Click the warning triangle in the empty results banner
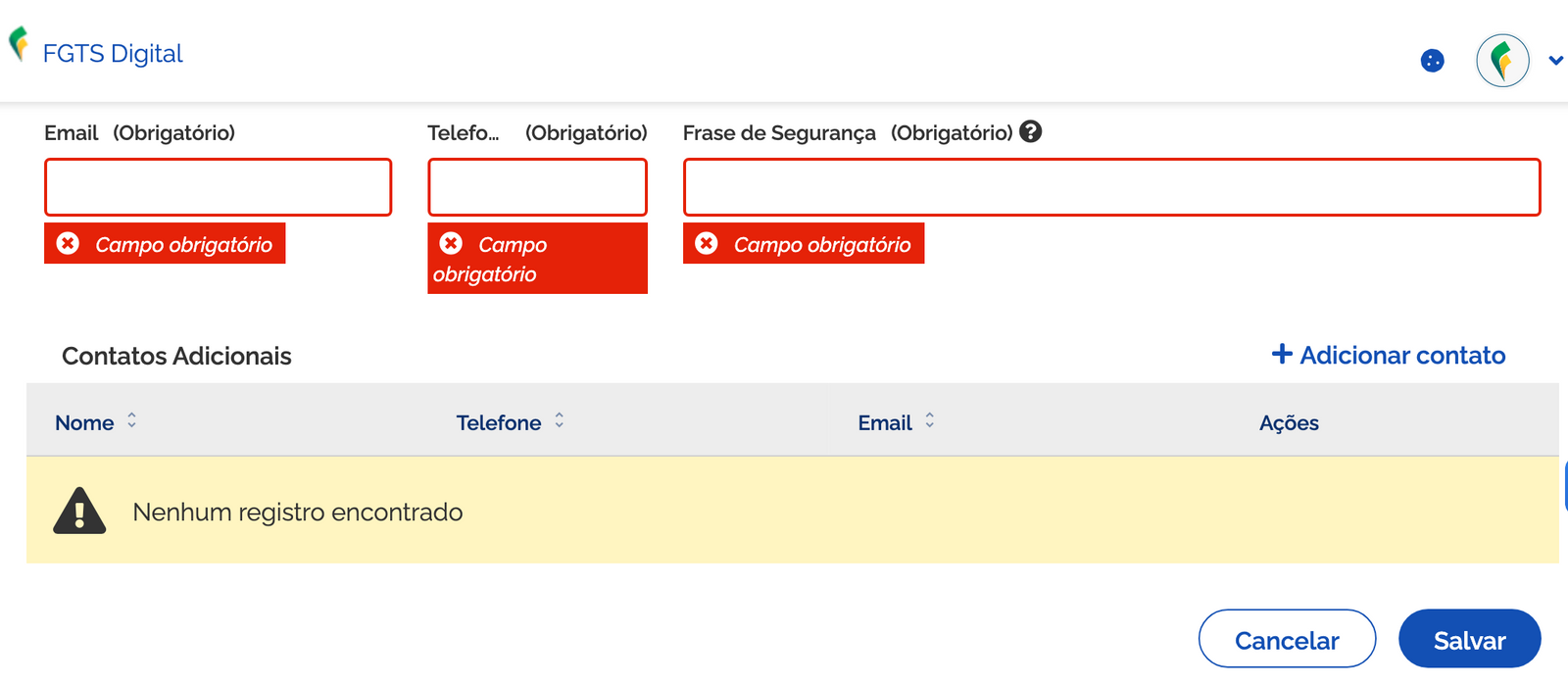 click(x=81, y=510)
